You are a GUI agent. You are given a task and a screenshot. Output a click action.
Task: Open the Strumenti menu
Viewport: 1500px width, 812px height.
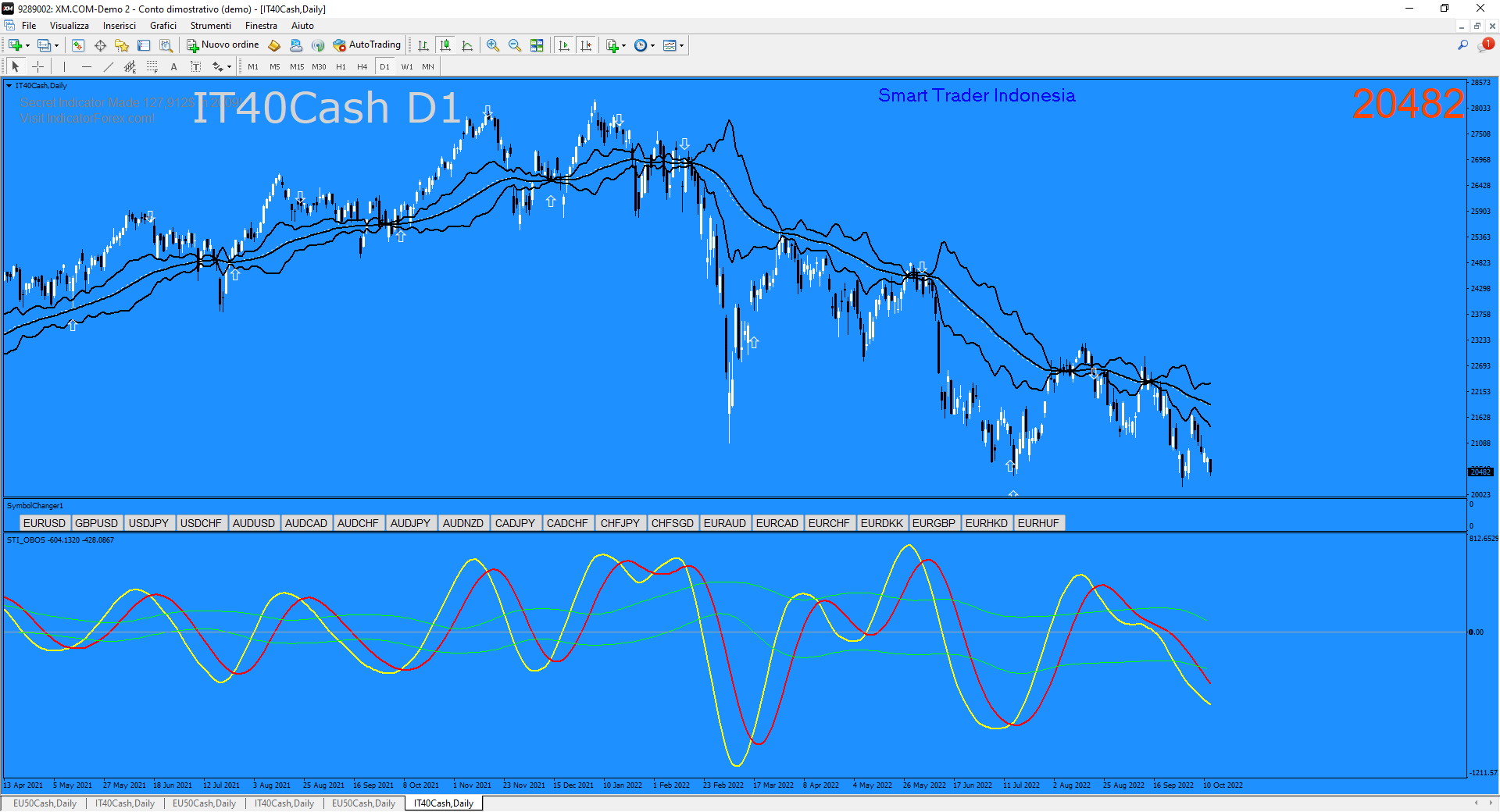(211, 26)
